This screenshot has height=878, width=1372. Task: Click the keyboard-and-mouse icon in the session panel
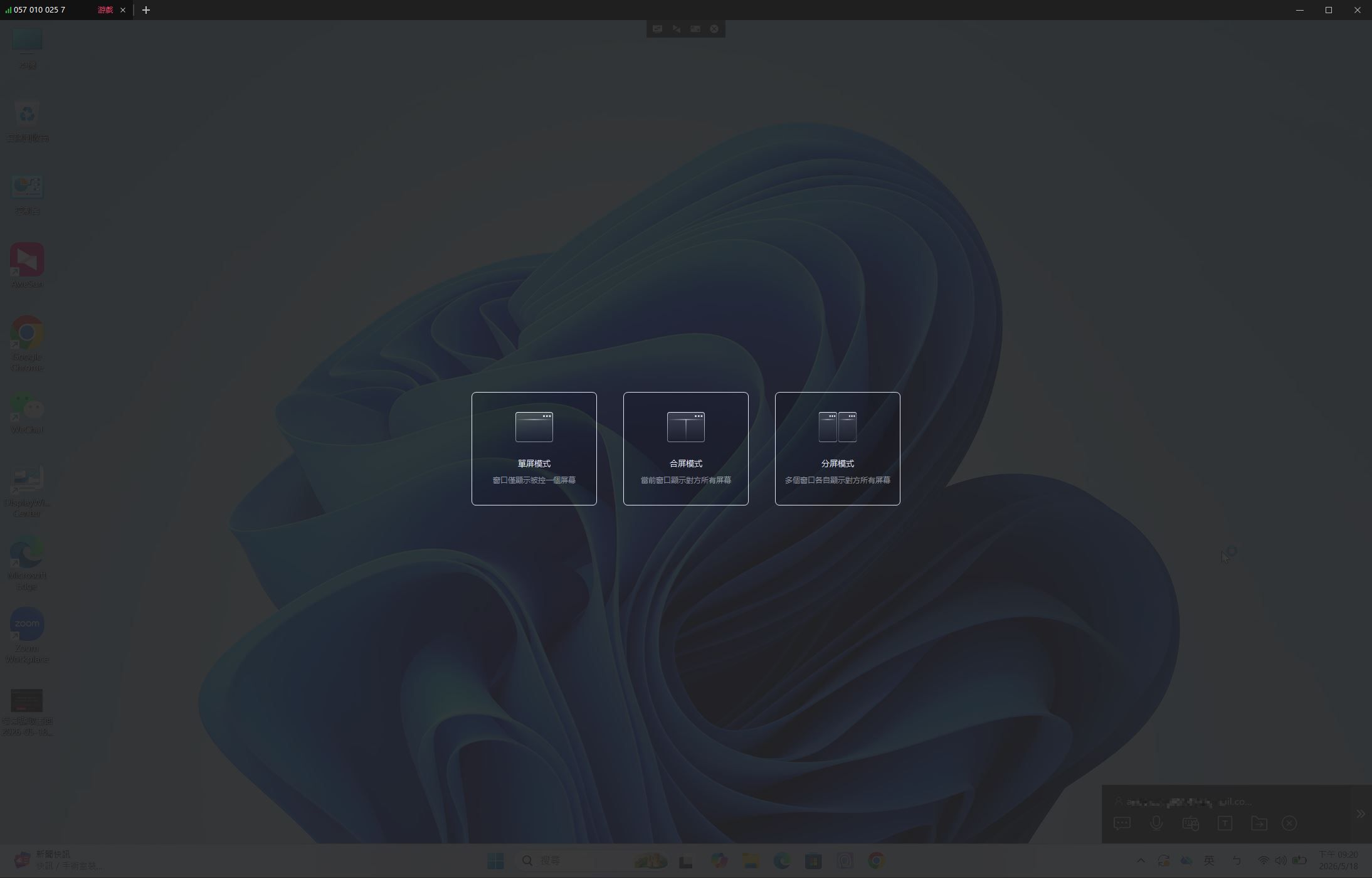pyautogui.click(x=1190, y=823)
